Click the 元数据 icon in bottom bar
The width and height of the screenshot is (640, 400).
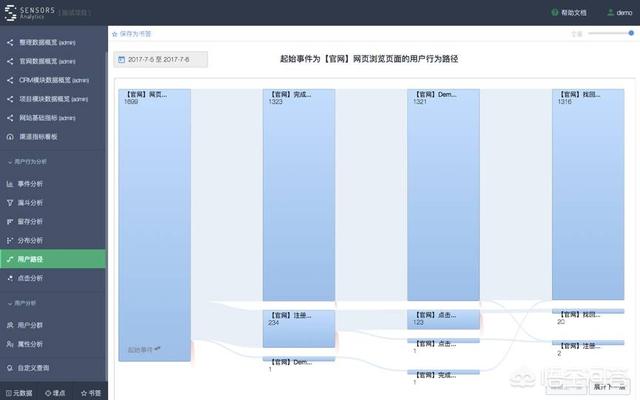pyautogui.click(x=9, y=393)
